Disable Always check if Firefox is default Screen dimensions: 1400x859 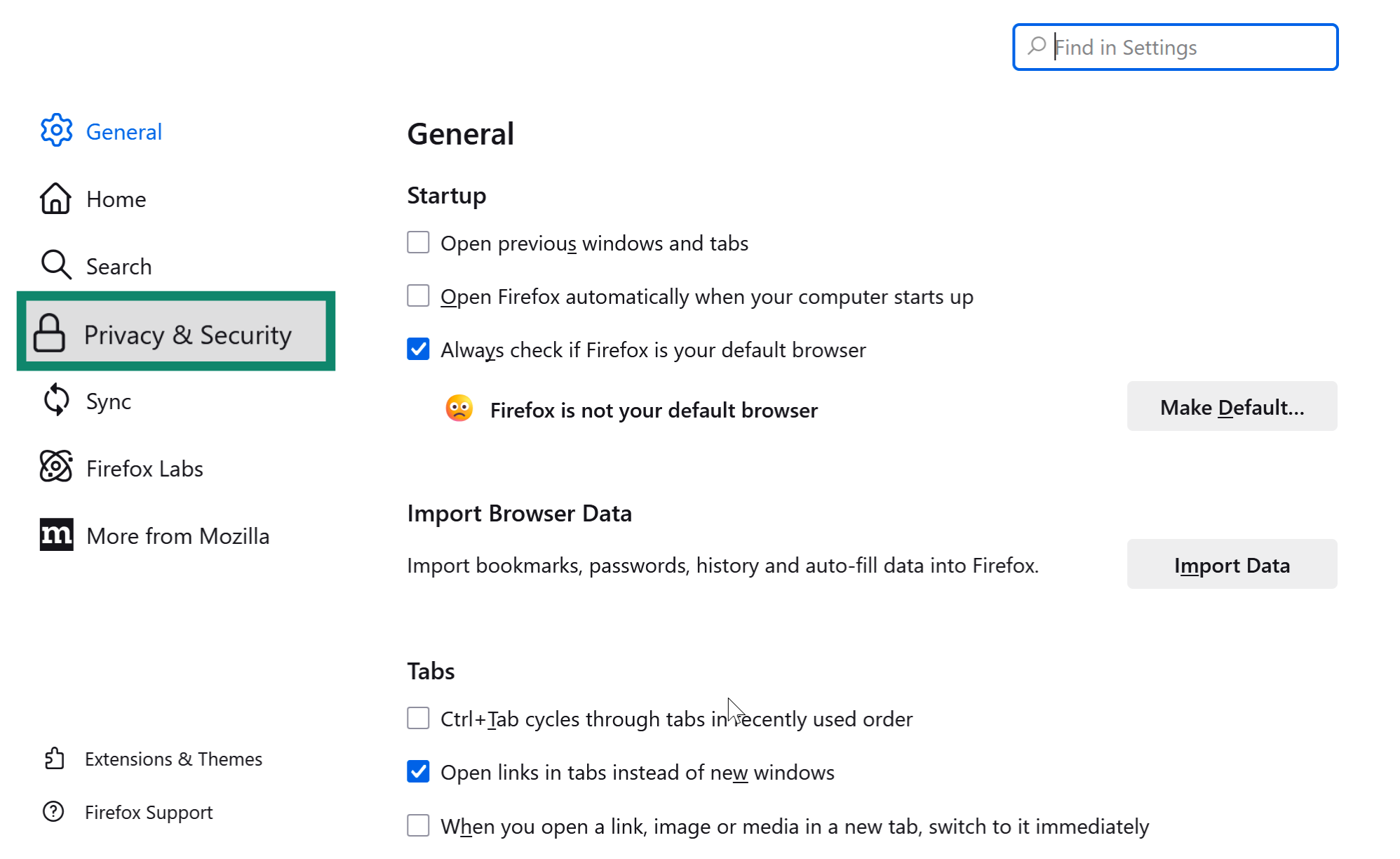[x=417, y=349]
